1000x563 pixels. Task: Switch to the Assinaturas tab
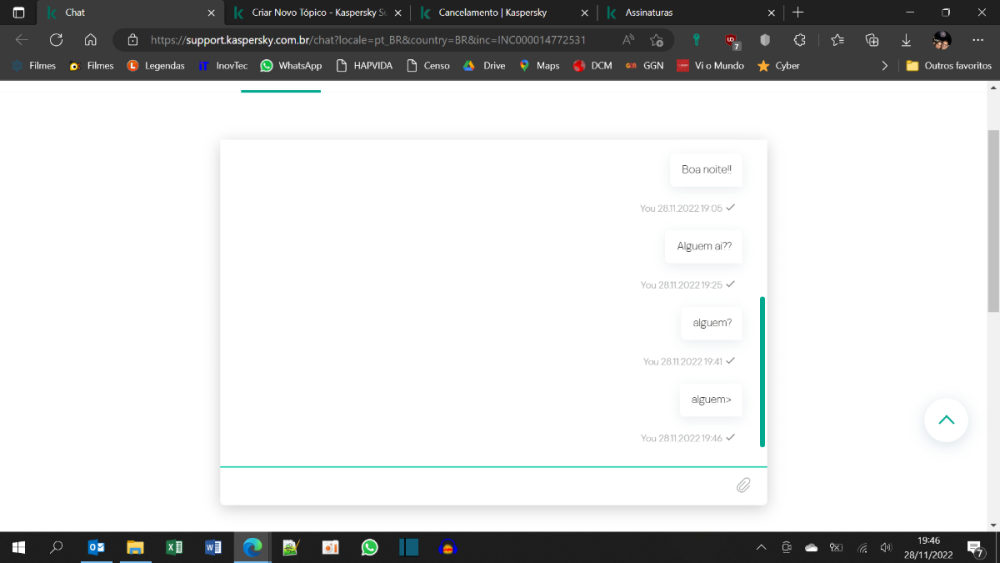click(691, 13)
